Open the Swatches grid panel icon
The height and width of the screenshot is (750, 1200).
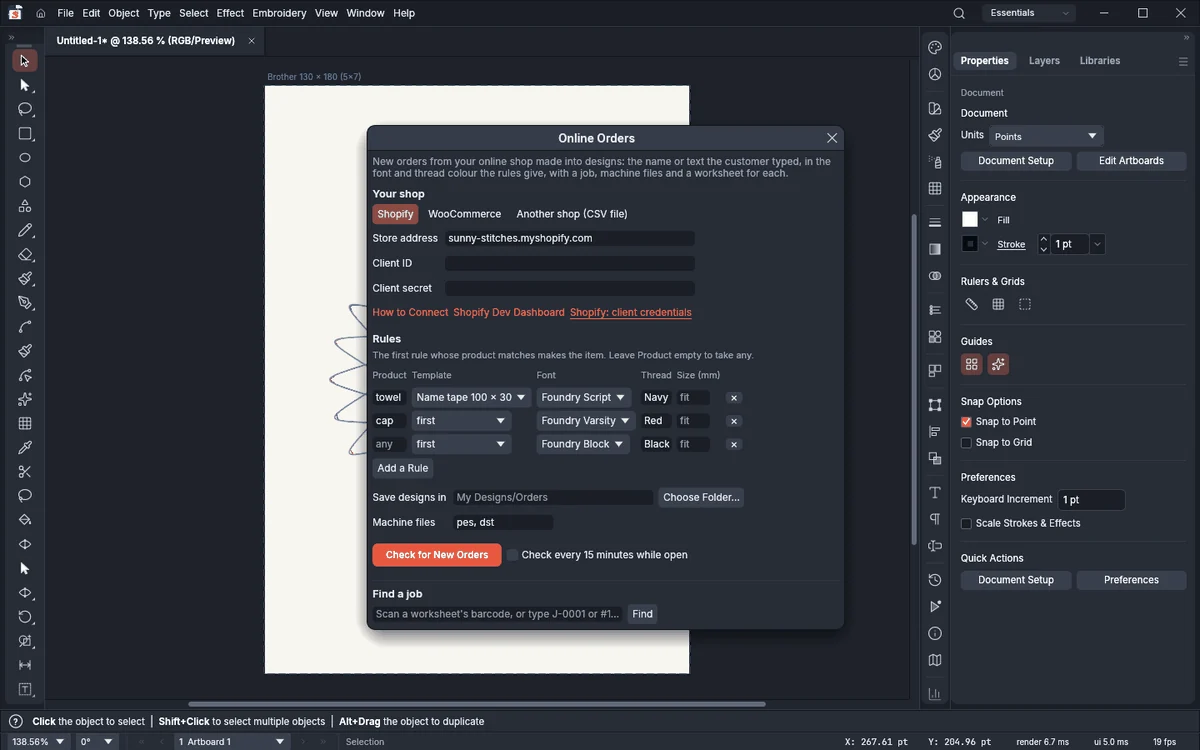[935, 188]
